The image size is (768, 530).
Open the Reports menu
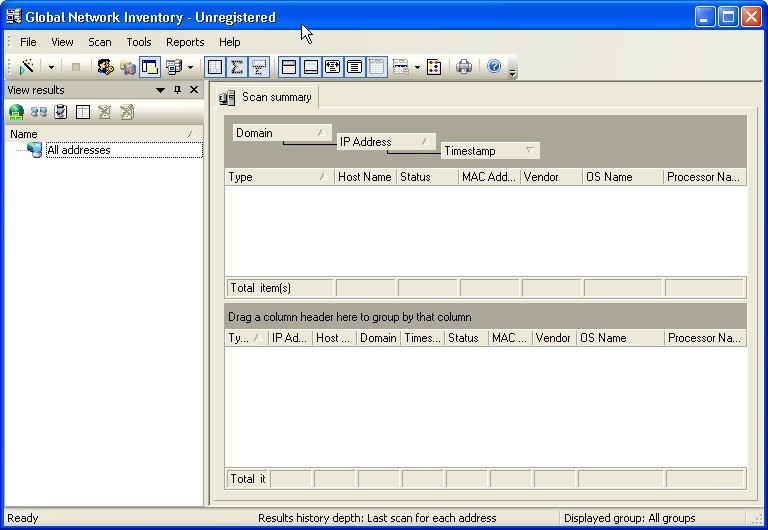185,42
